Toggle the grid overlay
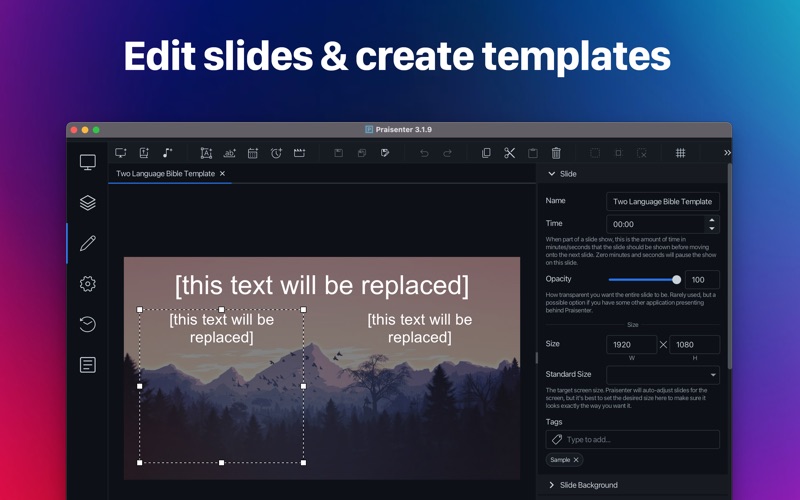Image resolution: width=800 pixels, height=500 pixels. tap(681, 153)
